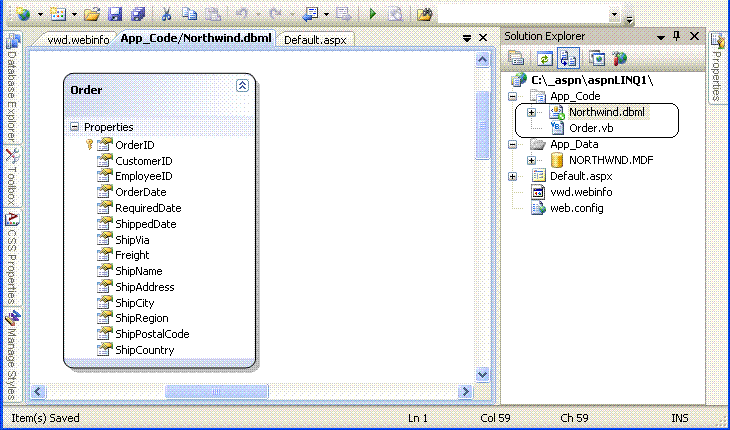Click the Find in Files folder icon
The width and height of the screenshot is (730, 430).
[x=424, y=14]
